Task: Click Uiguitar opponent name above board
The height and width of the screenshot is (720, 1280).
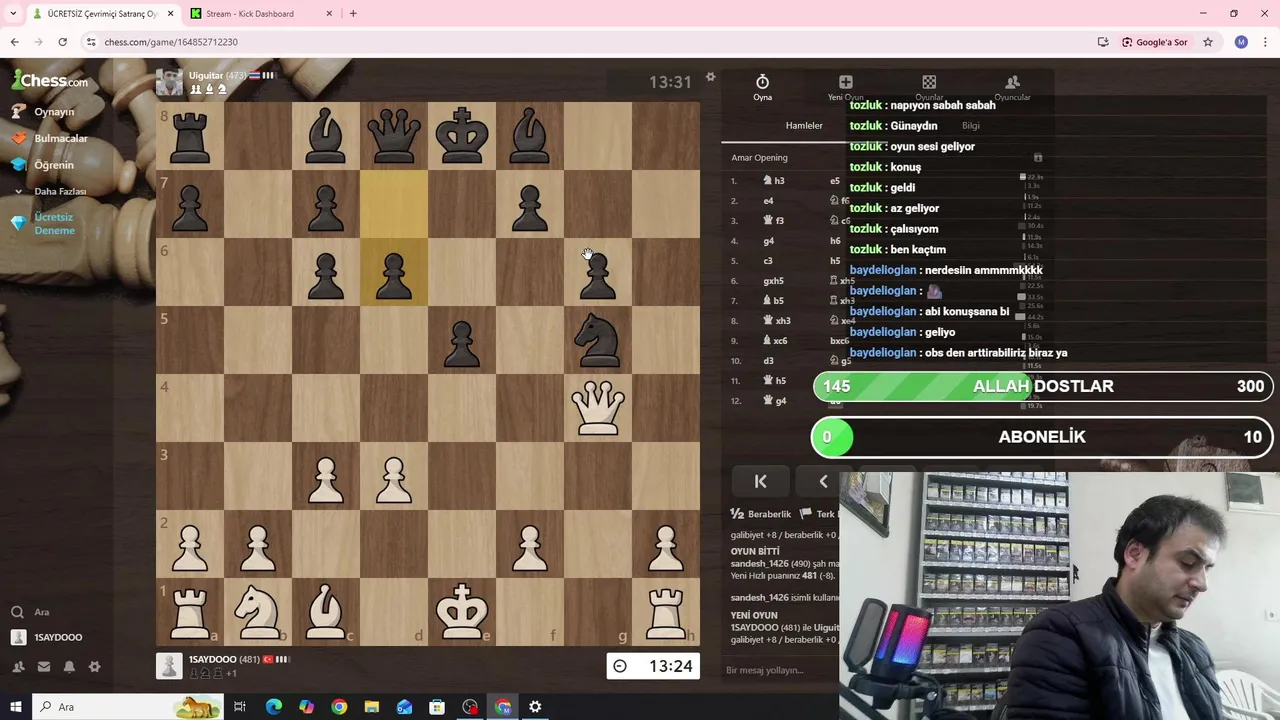Action: click(206, 76)
